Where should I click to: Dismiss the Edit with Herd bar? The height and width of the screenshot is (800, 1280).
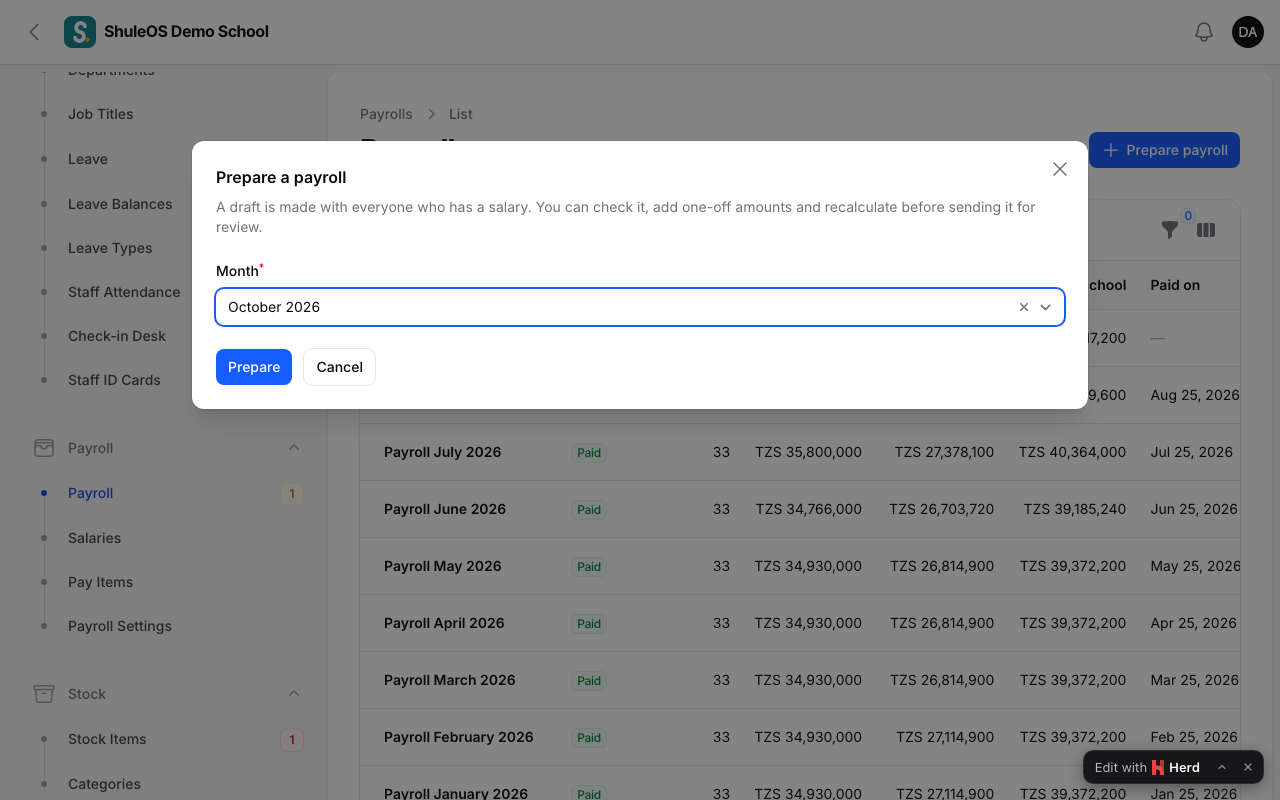tap(1248, 767)
